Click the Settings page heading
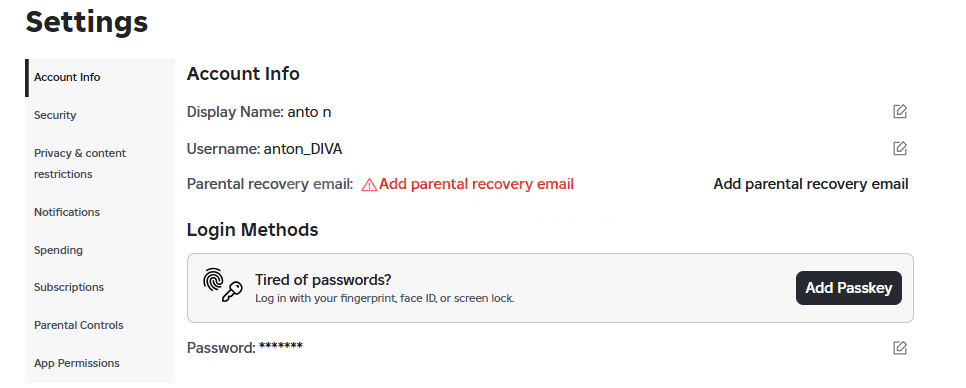Image resolution: width=966 pixels, height=388 pixels. tap(87, 22)
